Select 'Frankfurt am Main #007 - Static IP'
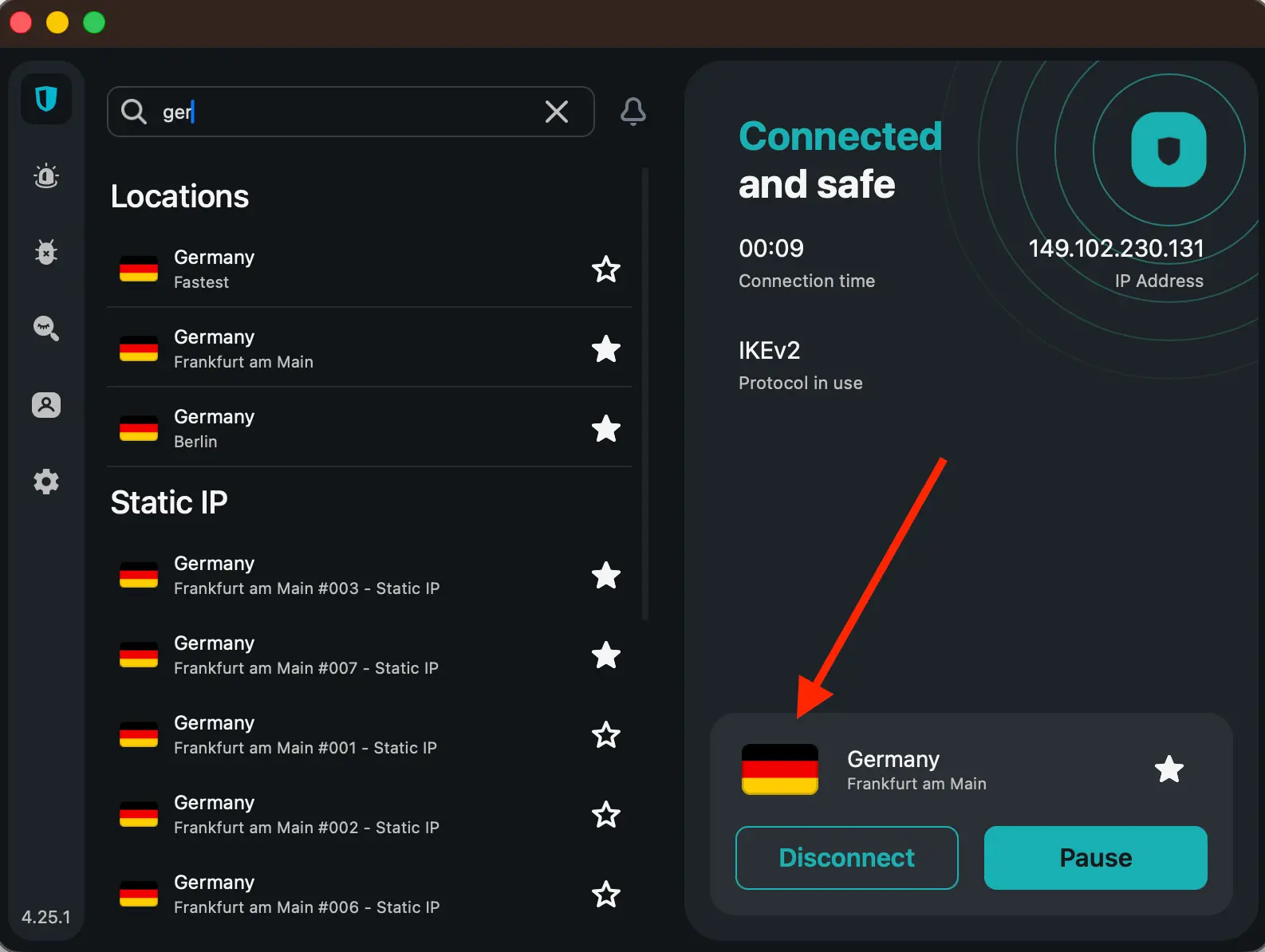Screen dimensions: 1265x952 [369, 655]
